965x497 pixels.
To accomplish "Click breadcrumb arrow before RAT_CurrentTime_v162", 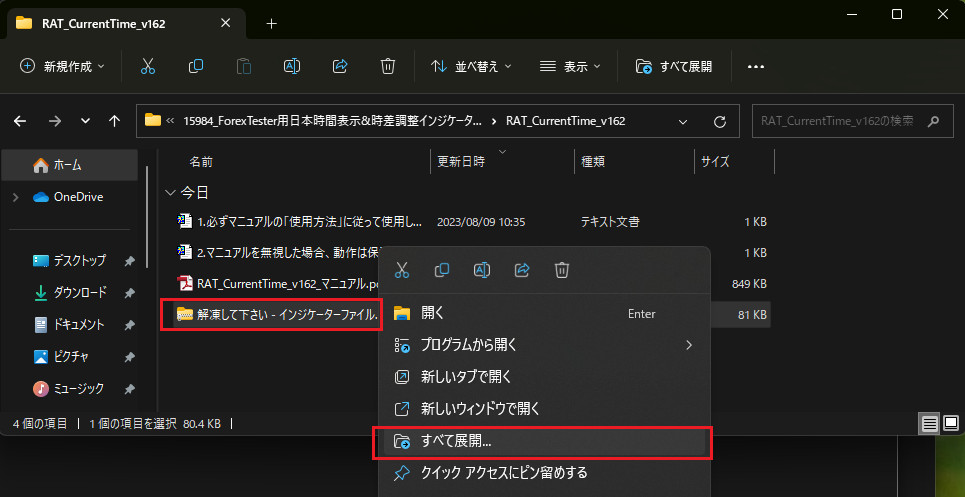I will click(x=494, y=121).
